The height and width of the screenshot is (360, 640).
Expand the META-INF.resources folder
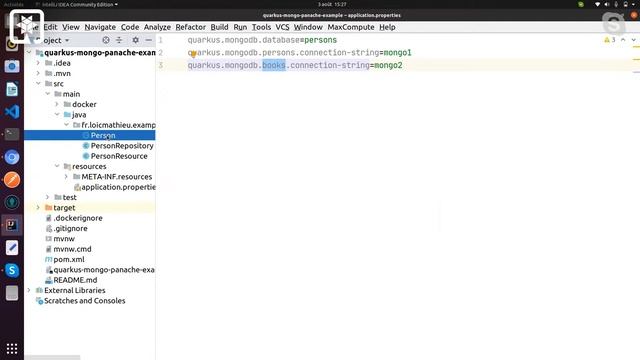67,177
